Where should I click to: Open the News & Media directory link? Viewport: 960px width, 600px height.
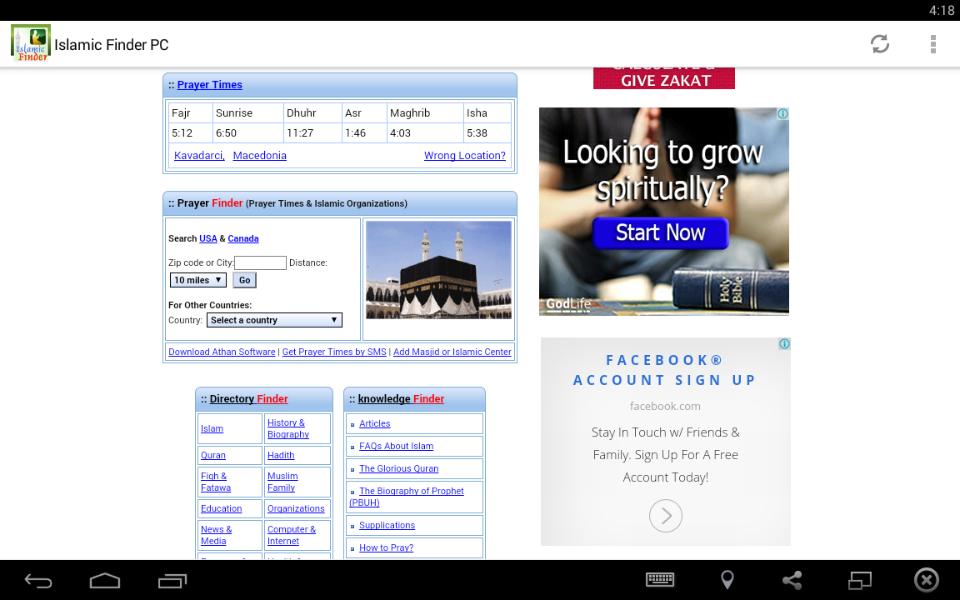click(216, 535)
